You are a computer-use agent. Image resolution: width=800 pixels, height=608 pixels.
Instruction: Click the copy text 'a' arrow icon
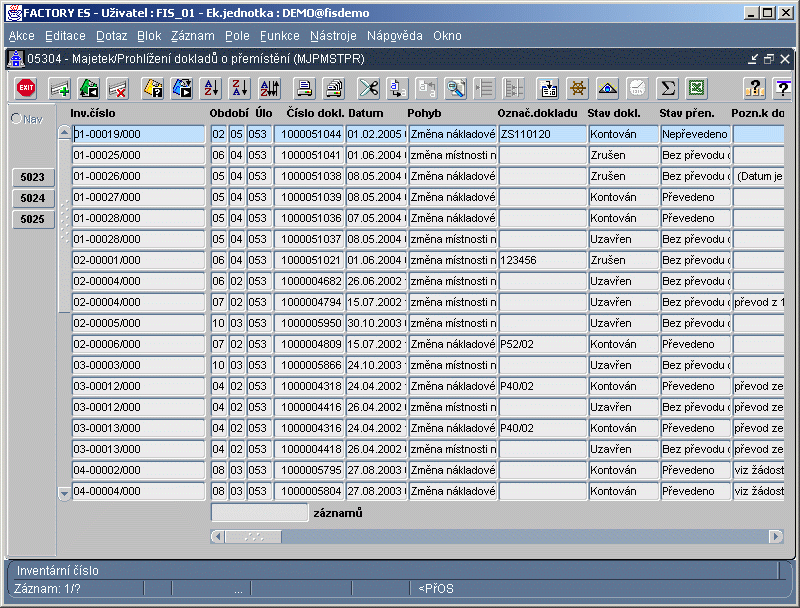[x=397, y=88]
